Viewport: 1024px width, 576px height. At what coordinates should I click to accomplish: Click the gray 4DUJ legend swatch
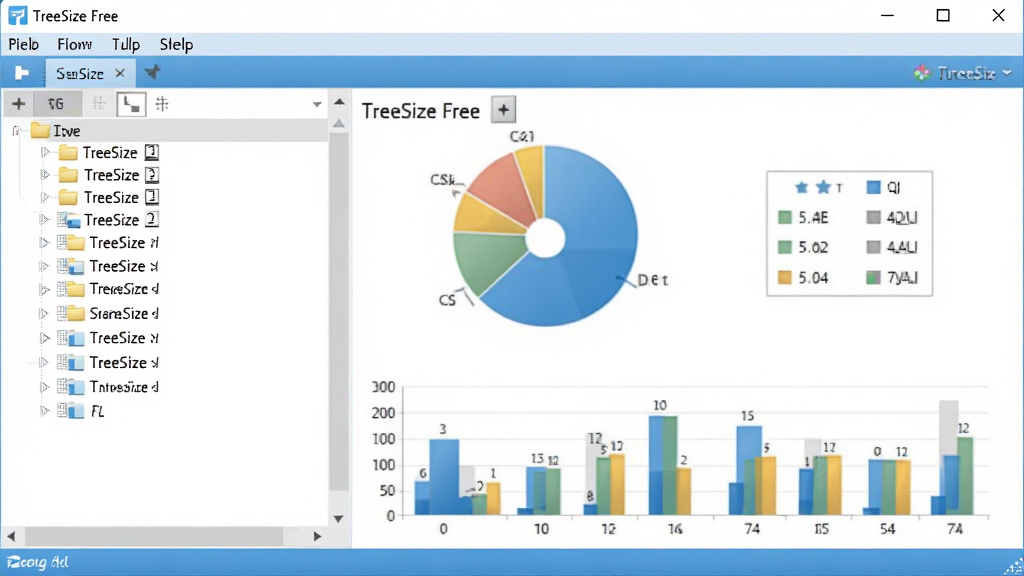pyautogui.click(x=873, y=217)
